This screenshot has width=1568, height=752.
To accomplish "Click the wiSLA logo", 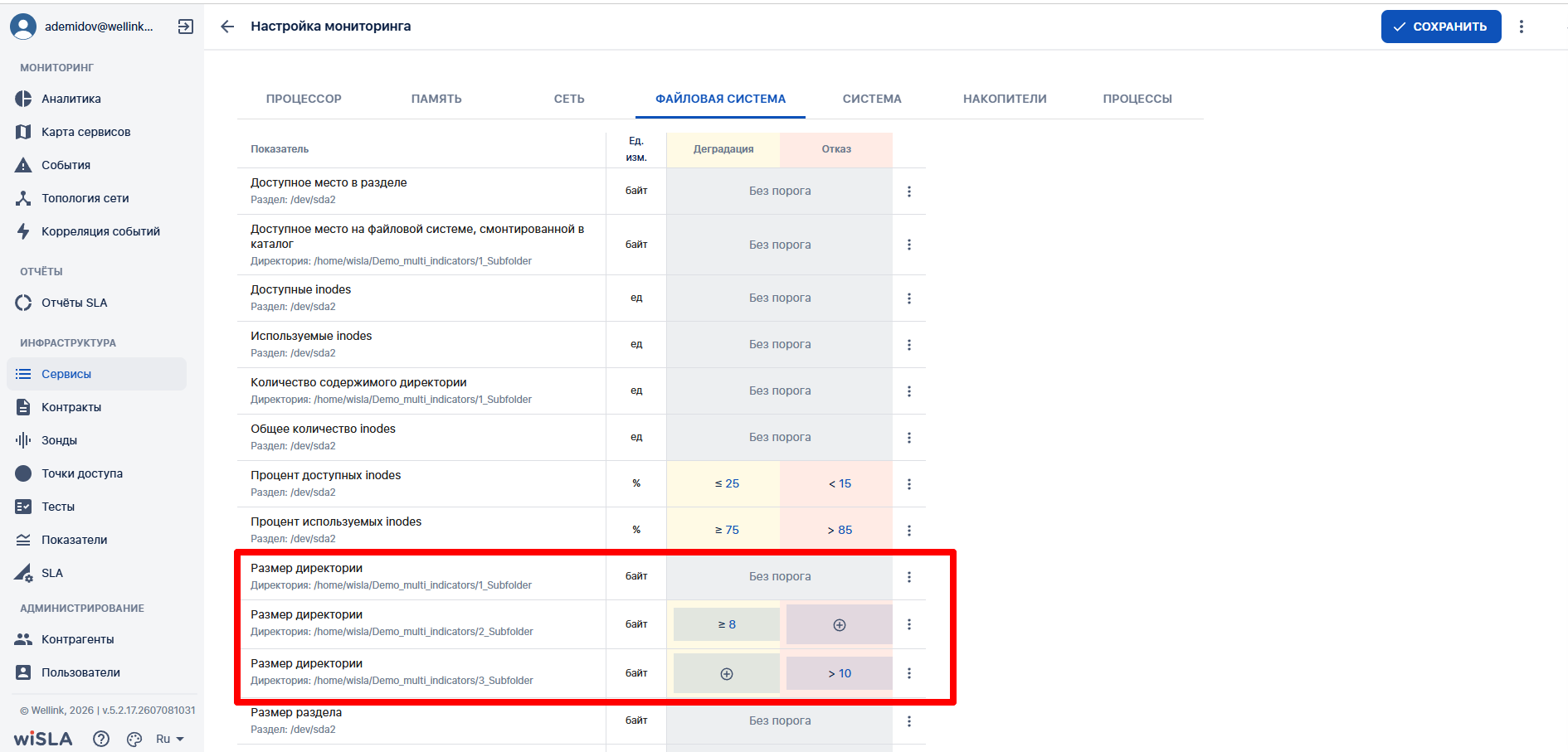I will click(x=43, y=739).
